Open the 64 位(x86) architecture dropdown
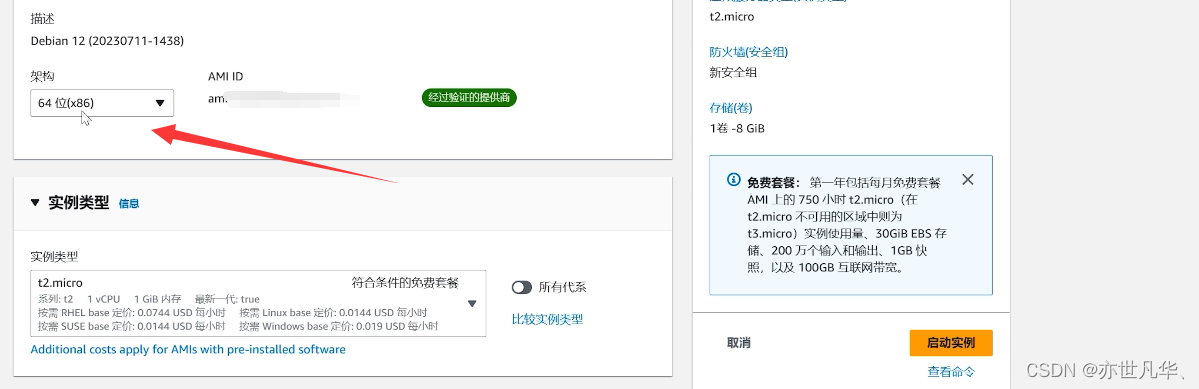The height and width of the screenshot is (389, 1199). tap(102, 103)
